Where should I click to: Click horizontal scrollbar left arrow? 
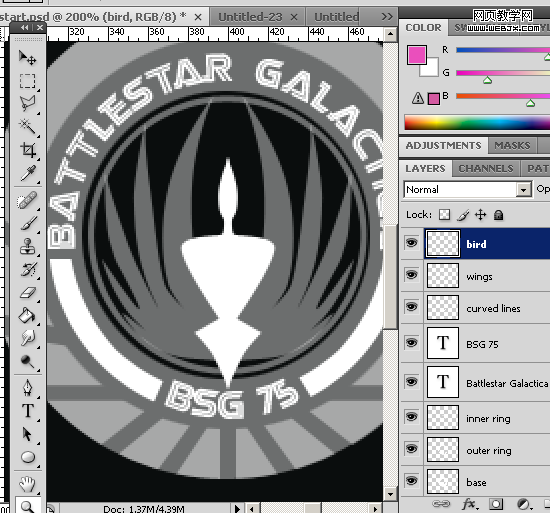coord(251,508)
